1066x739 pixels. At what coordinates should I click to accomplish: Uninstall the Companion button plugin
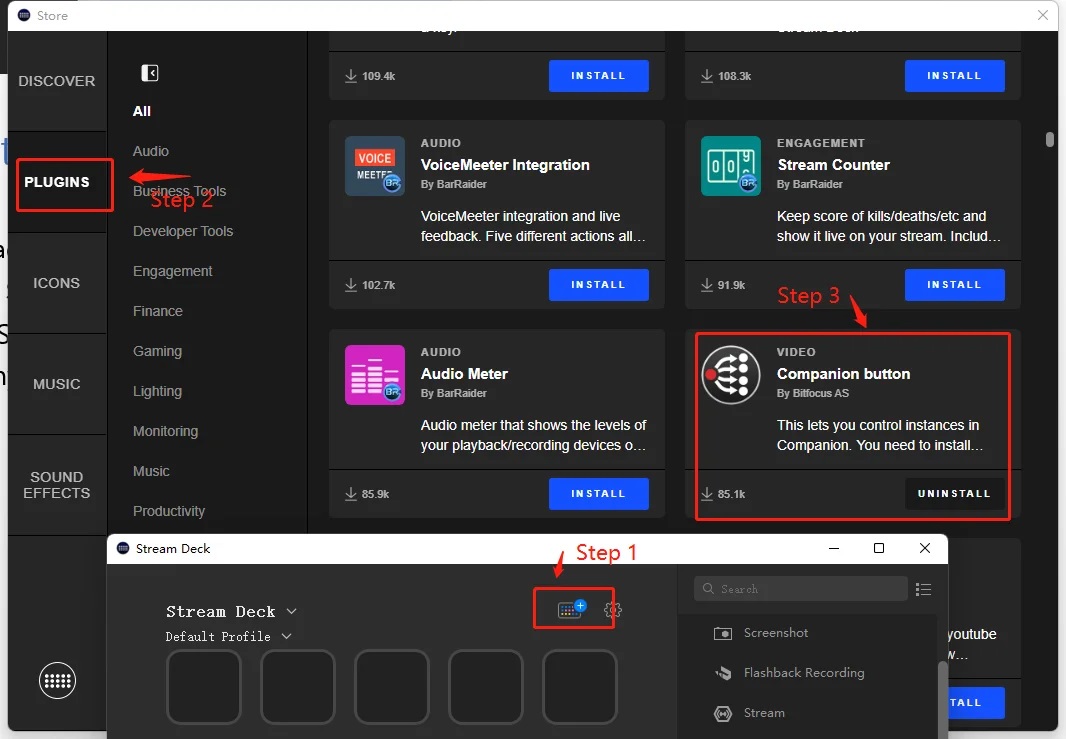click(x=955, y=494)
